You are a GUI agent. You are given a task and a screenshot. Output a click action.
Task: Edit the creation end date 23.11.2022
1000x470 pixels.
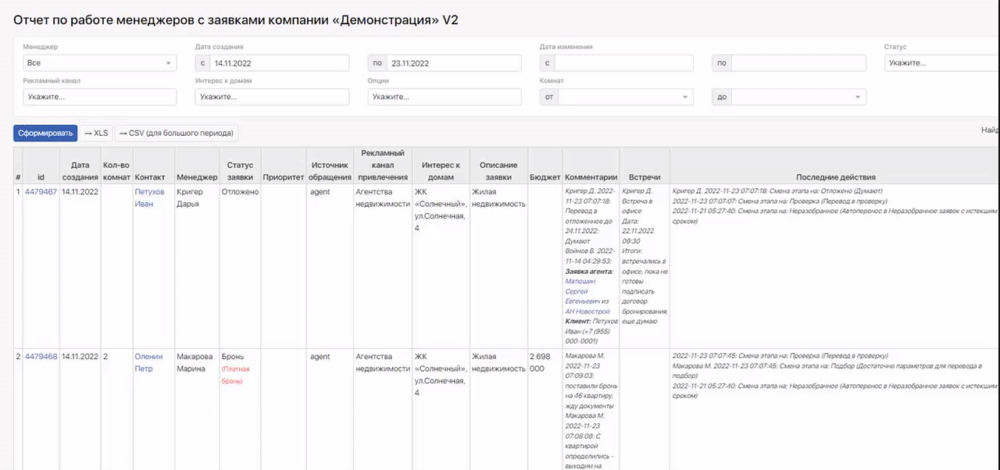click(453, 63)
